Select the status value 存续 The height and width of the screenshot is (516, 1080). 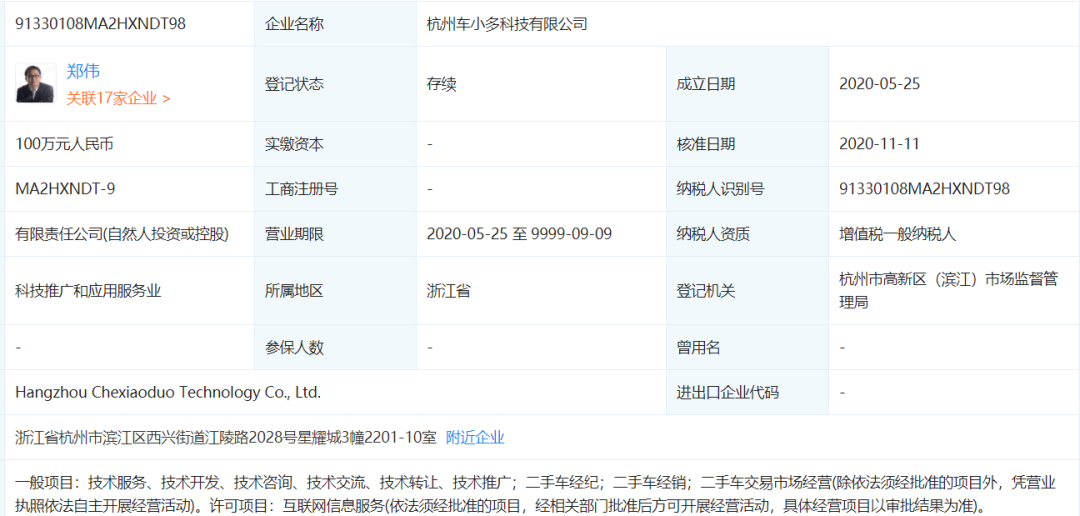point(442,84)
